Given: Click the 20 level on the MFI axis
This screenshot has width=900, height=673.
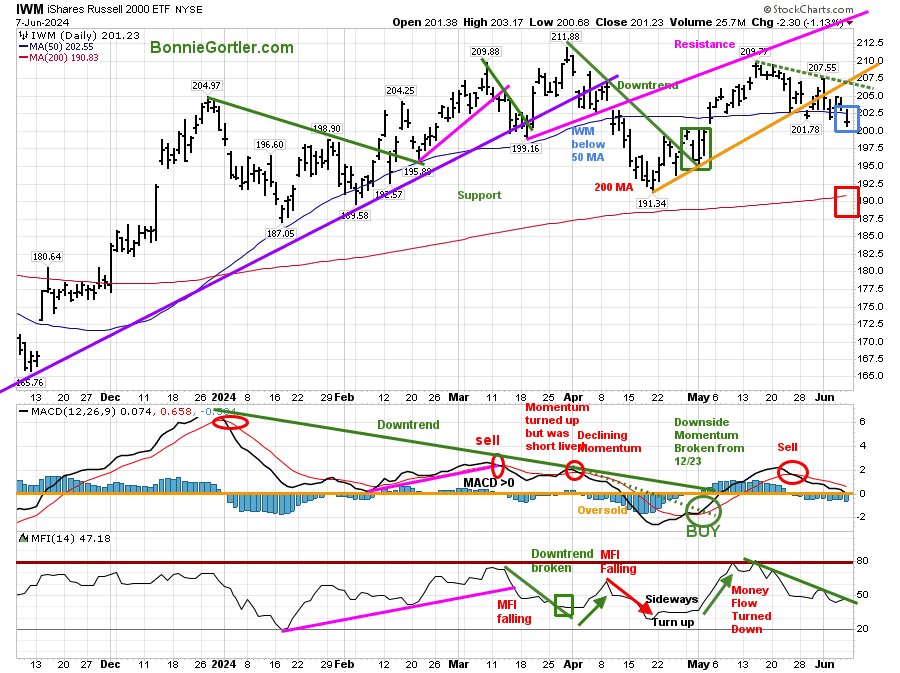Looking at the screenshot, I should pos(862,629).
